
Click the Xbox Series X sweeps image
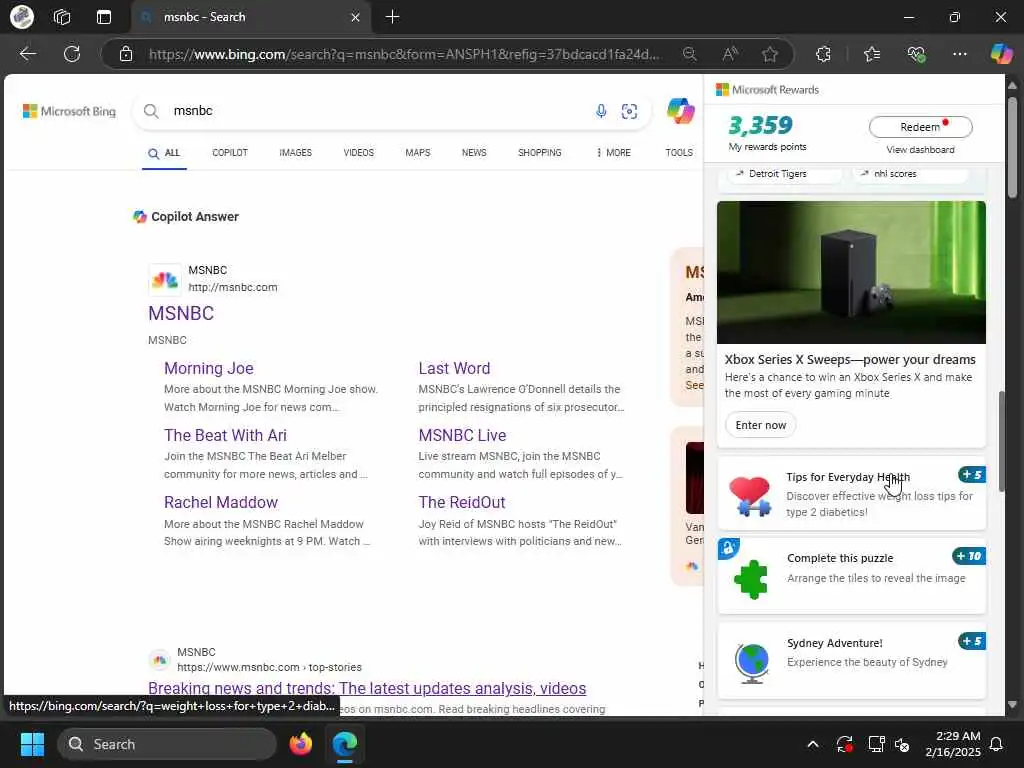pyautogui.click(x=851, y=272)
